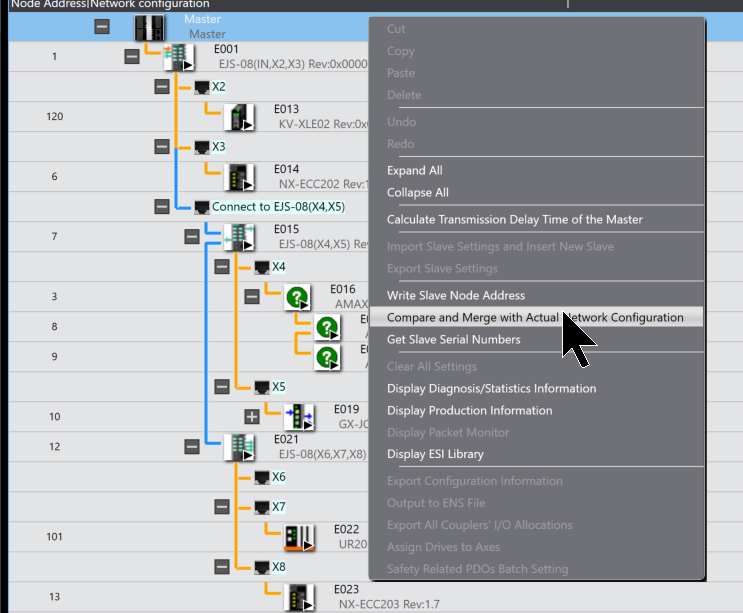Open Display ESI Library from context menu
The image size is (743, 613).
point(435,454)
